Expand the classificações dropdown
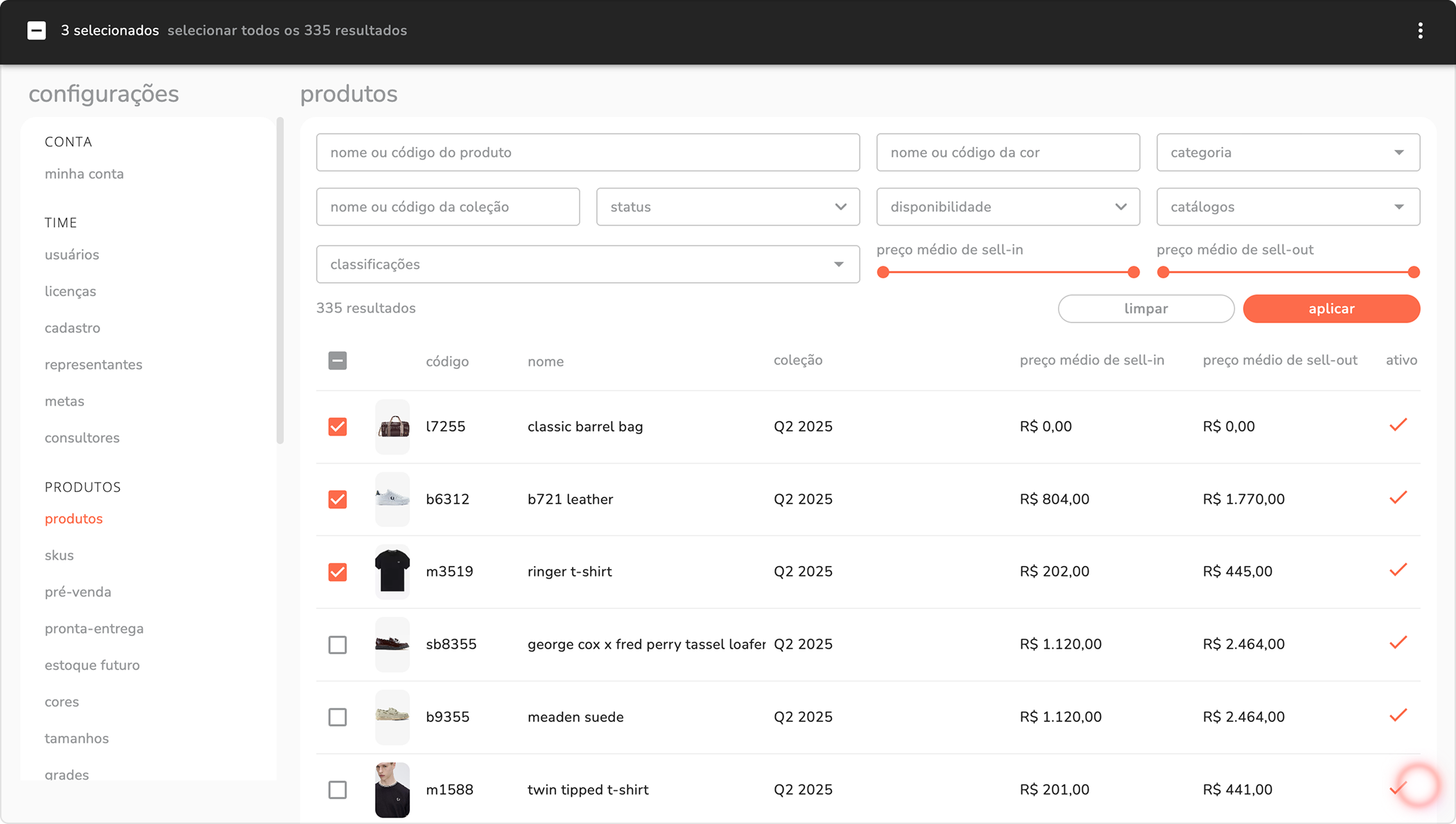The width and height of the screenshot is (1456, 824). (x=587, y=264)
